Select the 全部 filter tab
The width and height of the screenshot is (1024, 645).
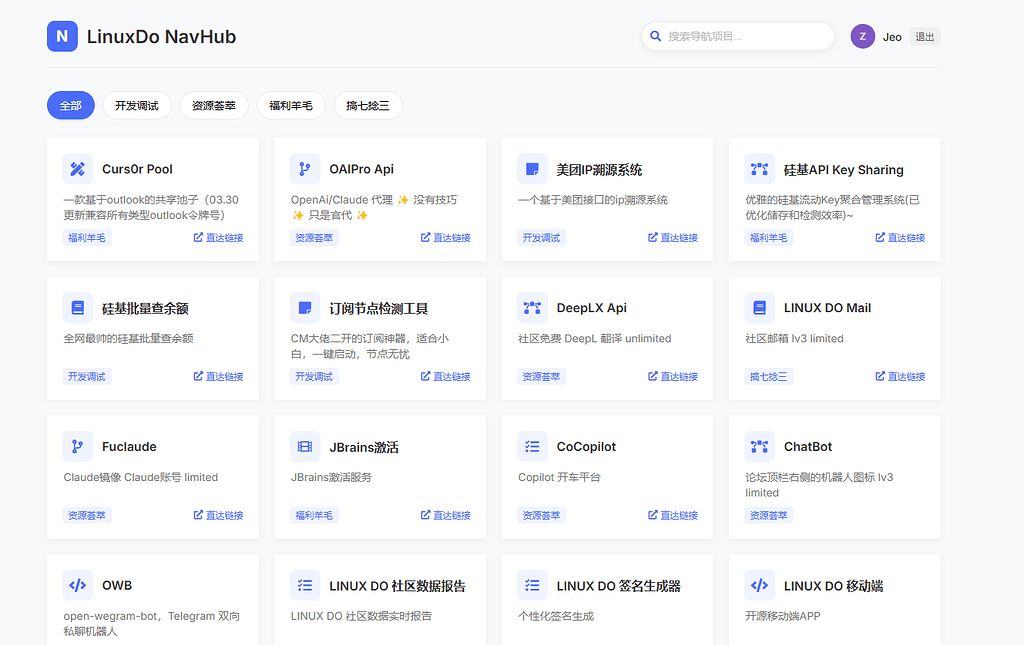pyautogui.click(x=71, y=105)
